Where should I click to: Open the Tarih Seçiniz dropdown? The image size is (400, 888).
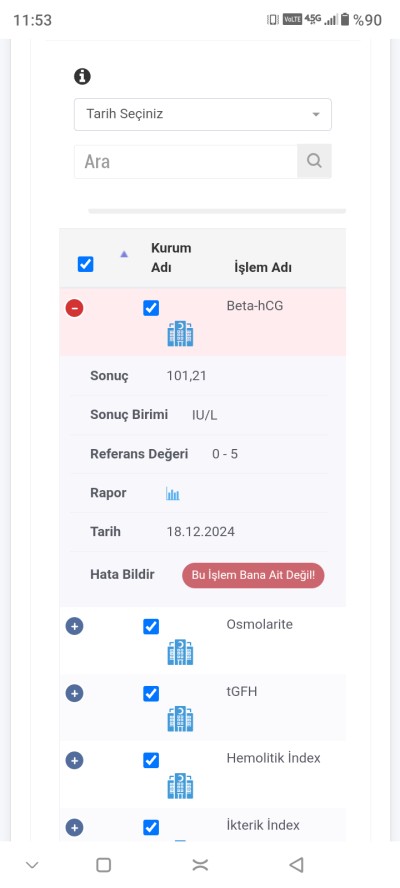[x=203, y=114]
